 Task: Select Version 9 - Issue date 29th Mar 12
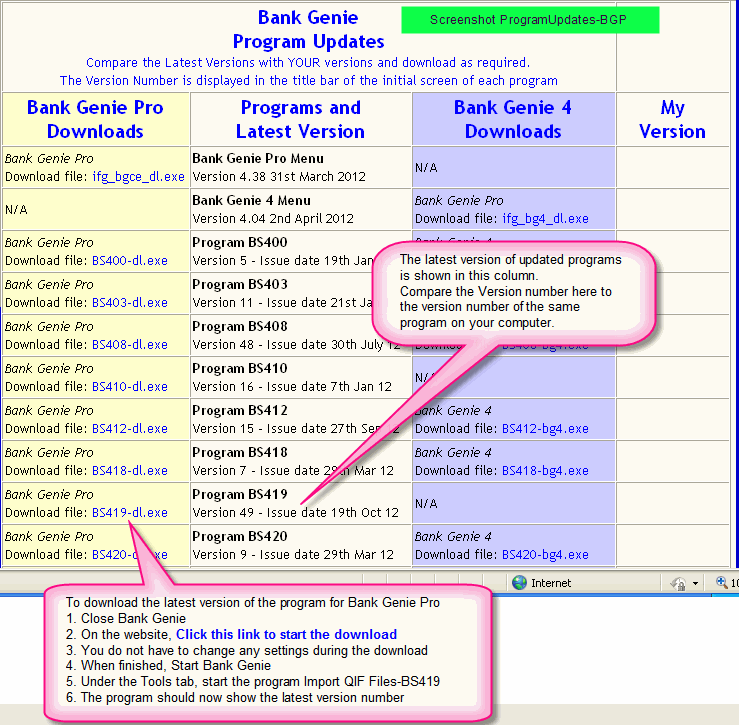click(293, 554)
